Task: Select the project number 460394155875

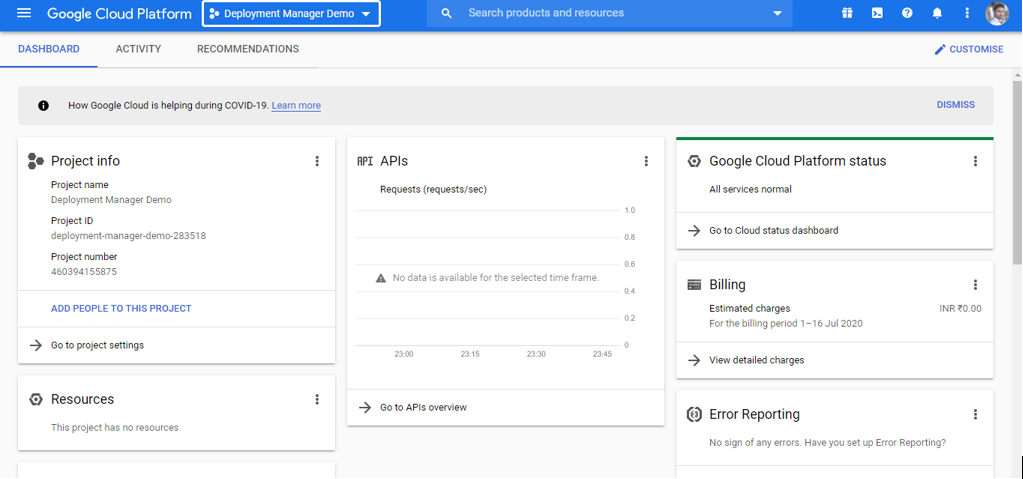Action: (84, 271)
